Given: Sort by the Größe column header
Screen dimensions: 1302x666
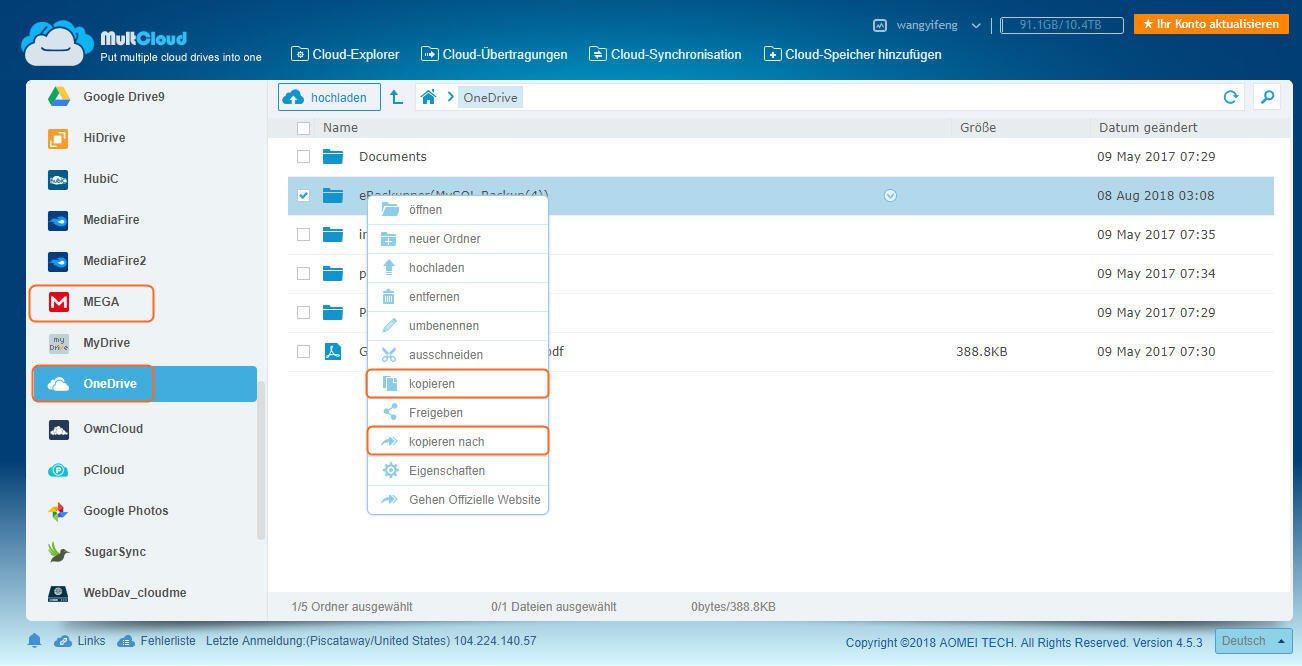Looking at the screenshot, I should [x=978, y=128].
